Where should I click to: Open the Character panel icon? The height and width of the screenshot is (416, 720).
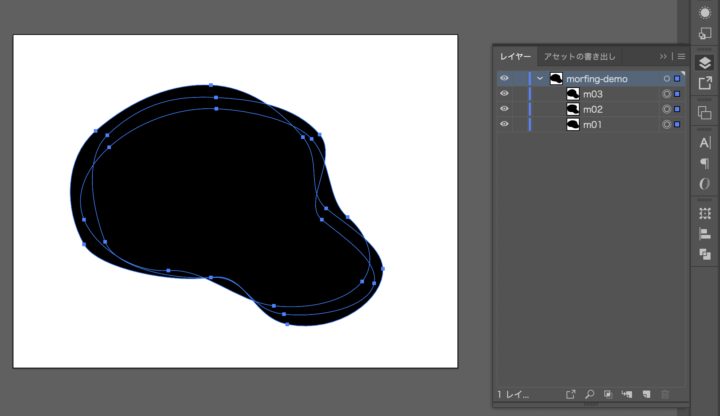pos(705,143)
